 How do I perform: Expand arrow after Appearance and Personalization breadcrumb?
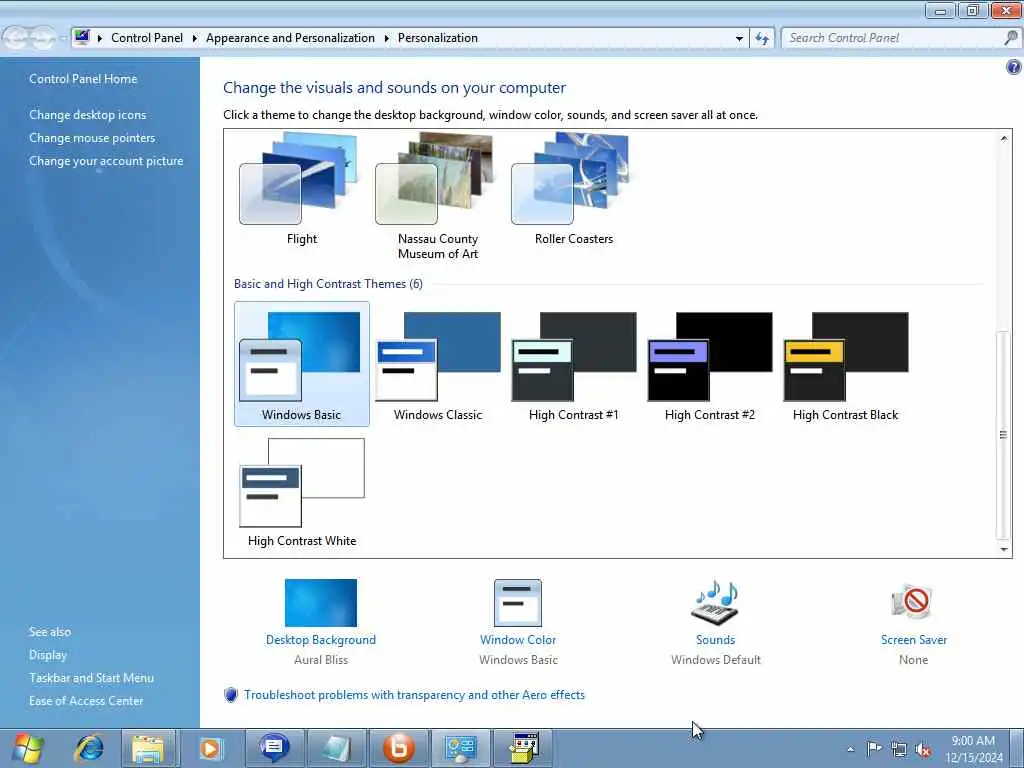pos(387,39)
